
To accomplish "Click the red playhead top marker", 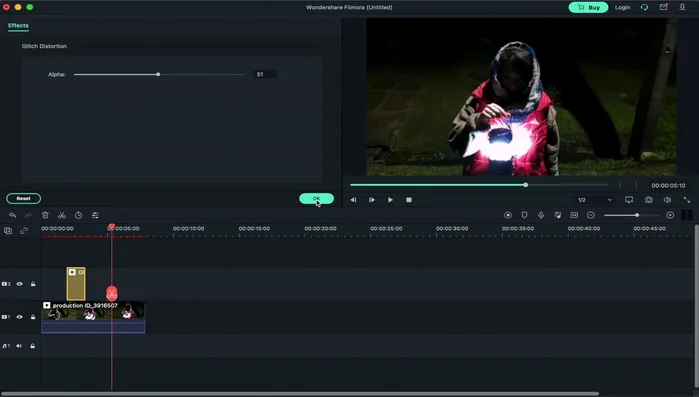I will tap(112, 227).
